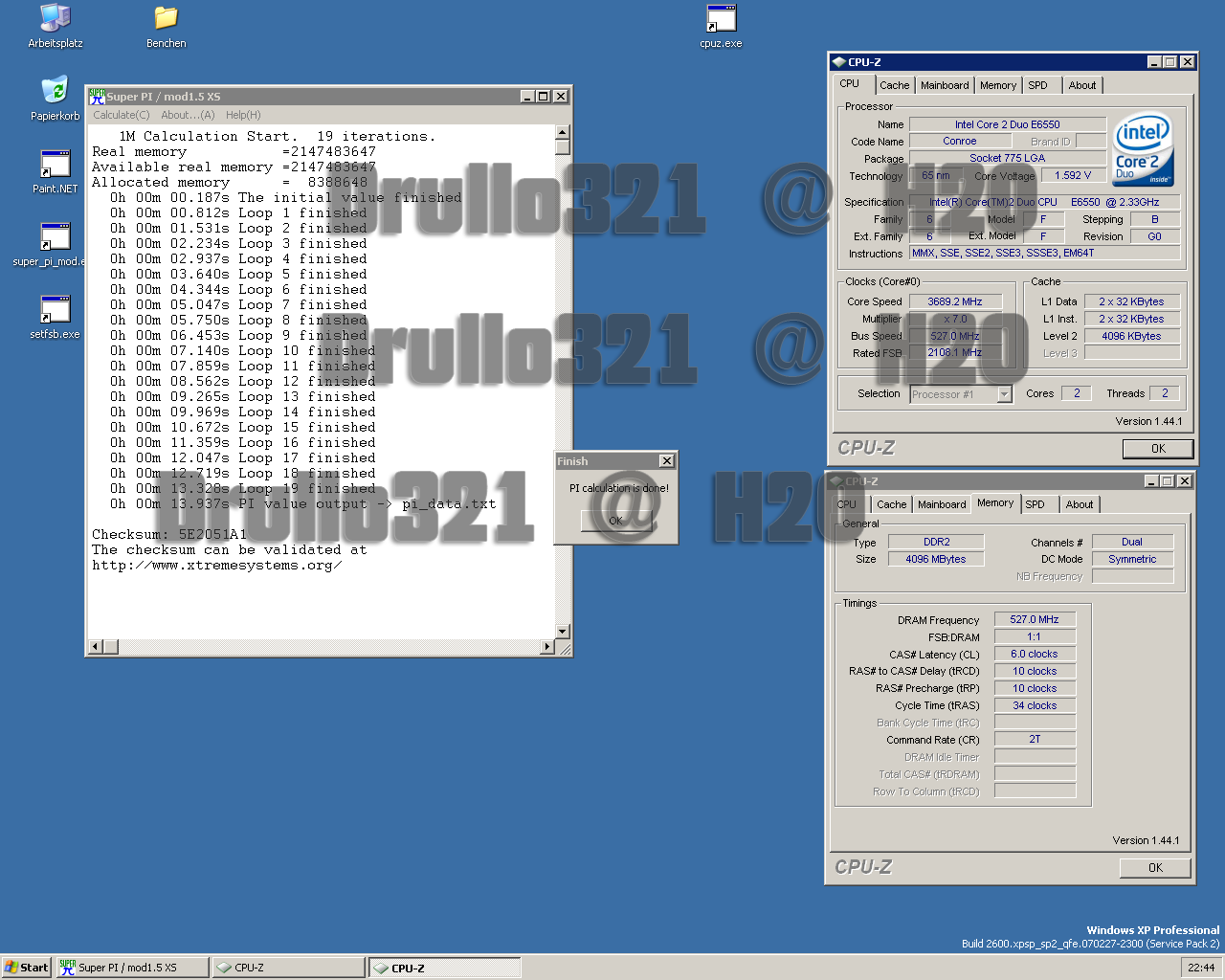Image resolution: width=1225 pixels, height=980 pixels.
Task: Click the system tray clock 22:44
Action: (x=1201, y=968)
